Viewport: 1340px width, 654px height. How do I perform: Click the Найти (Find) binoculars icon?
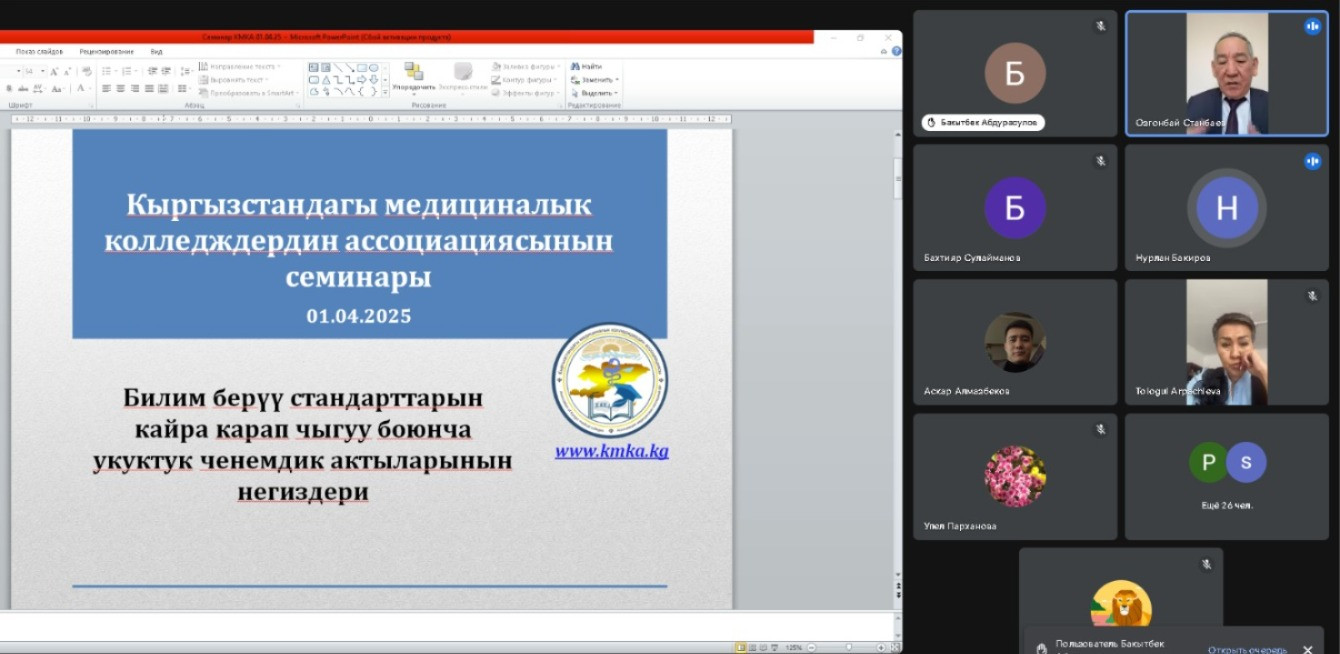[575, 67]
